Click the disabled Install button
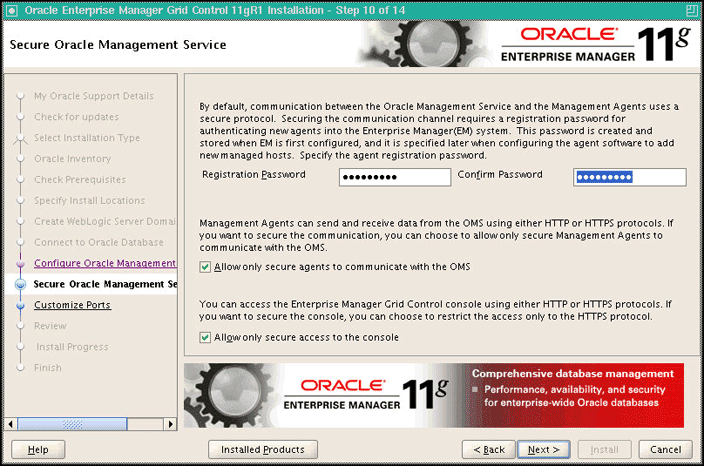 [604, 449]
